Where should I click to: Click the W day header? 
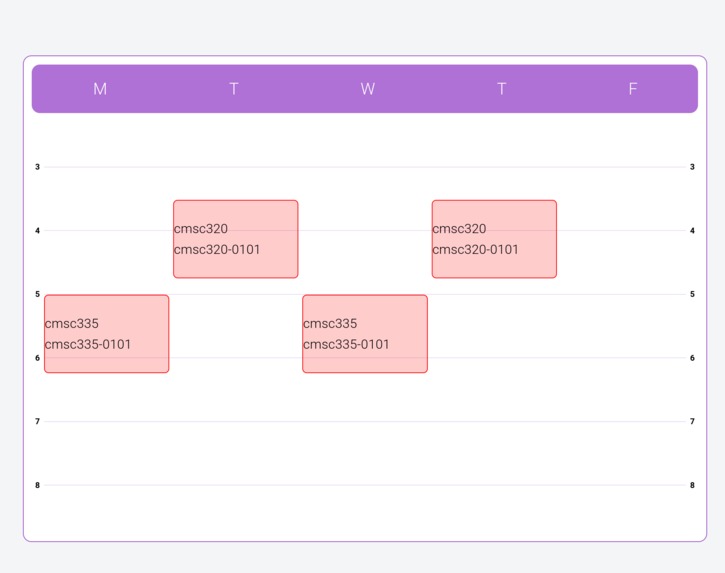click(x=368, y=89)
